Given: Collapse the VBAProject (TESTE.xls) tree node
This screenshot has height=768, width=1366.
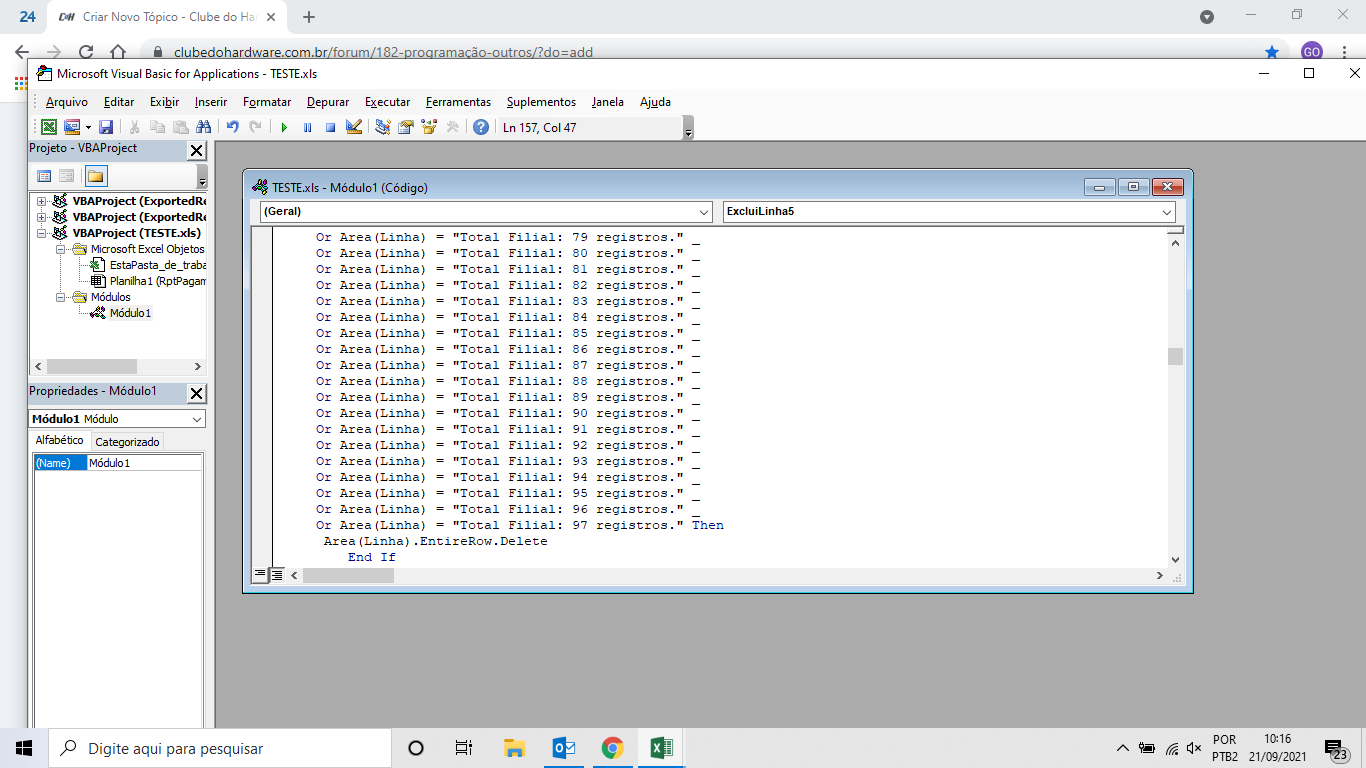Looking at the screenshot, I should (x=42, y=233).
